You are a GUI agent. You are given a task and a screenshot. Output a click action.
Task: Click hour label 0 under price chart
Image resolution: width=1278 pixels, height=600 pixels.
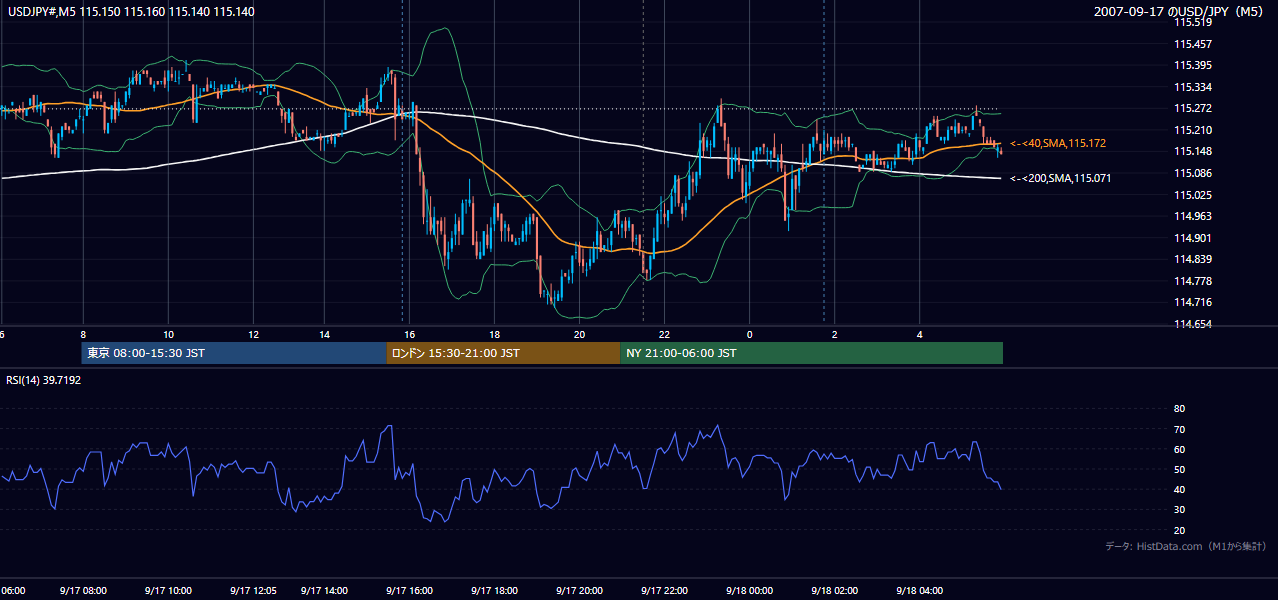pyautogui.click(x=749, y=334)
